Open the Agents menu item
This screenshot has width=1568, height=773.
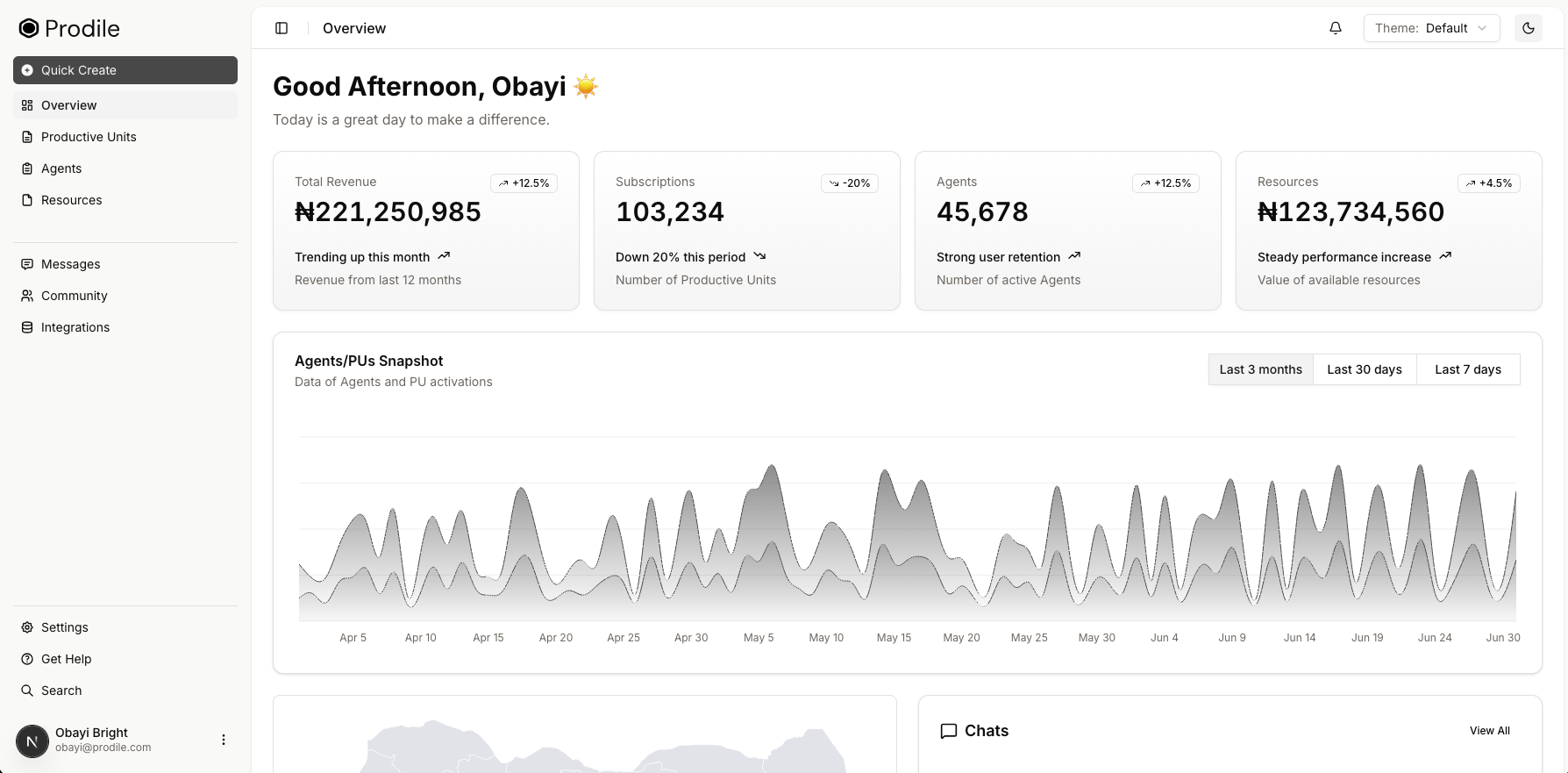61,168
